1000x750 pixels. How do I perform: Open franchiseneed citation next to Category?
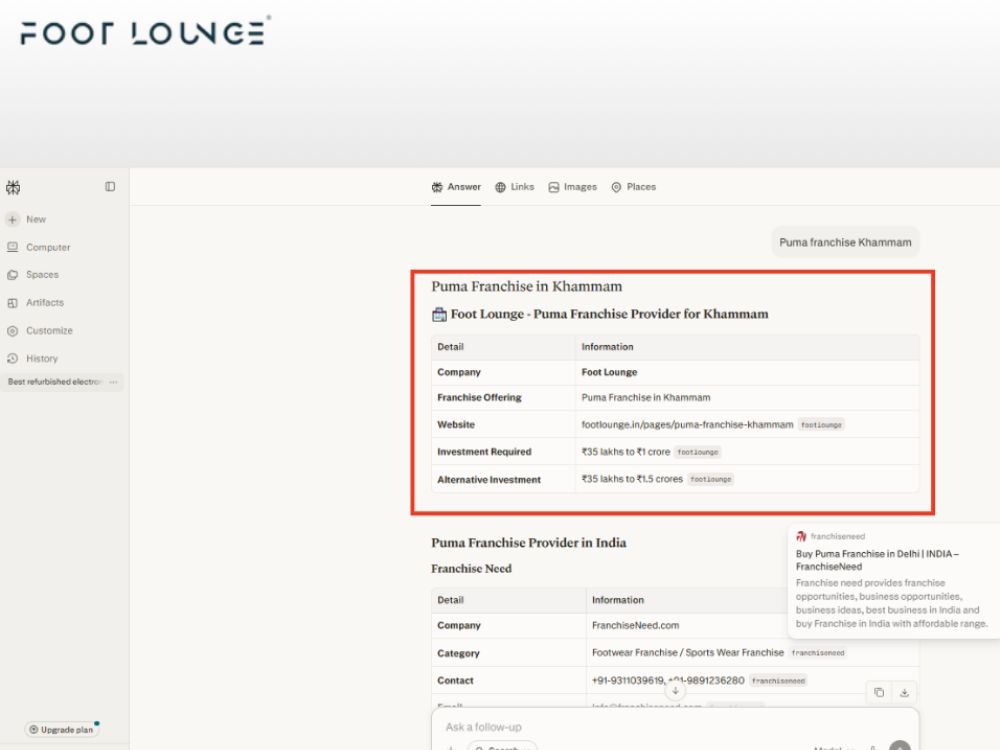pos(818,653)
